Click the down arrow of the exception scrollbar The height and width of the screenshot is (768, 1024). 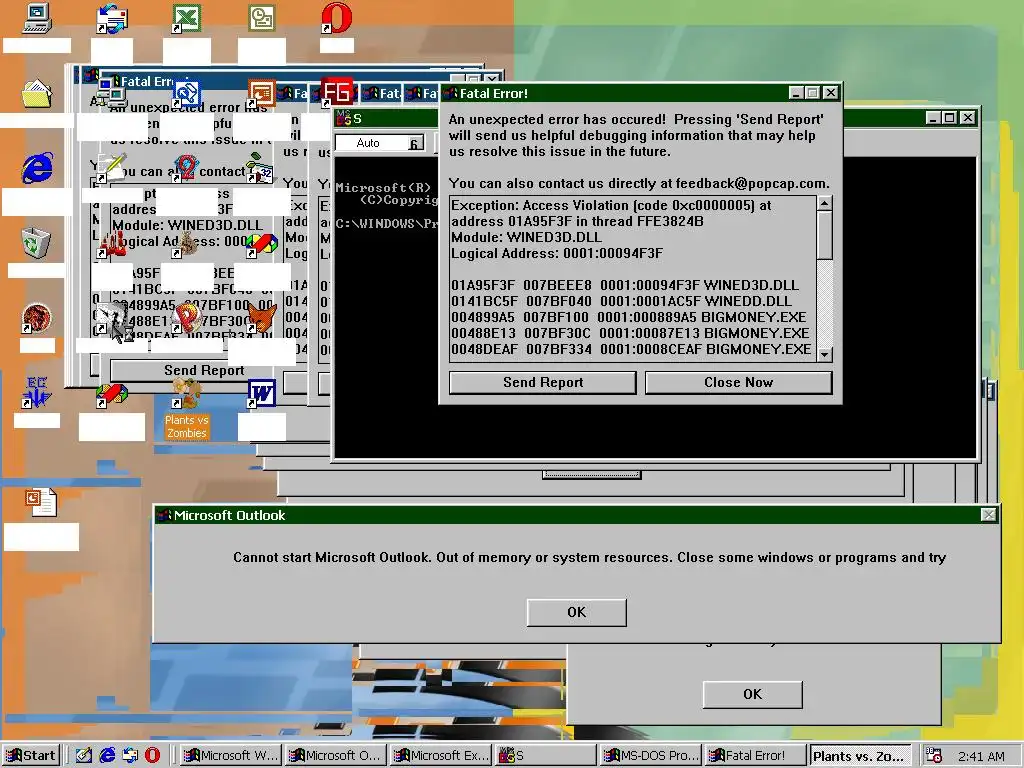[x=825, y=355]
